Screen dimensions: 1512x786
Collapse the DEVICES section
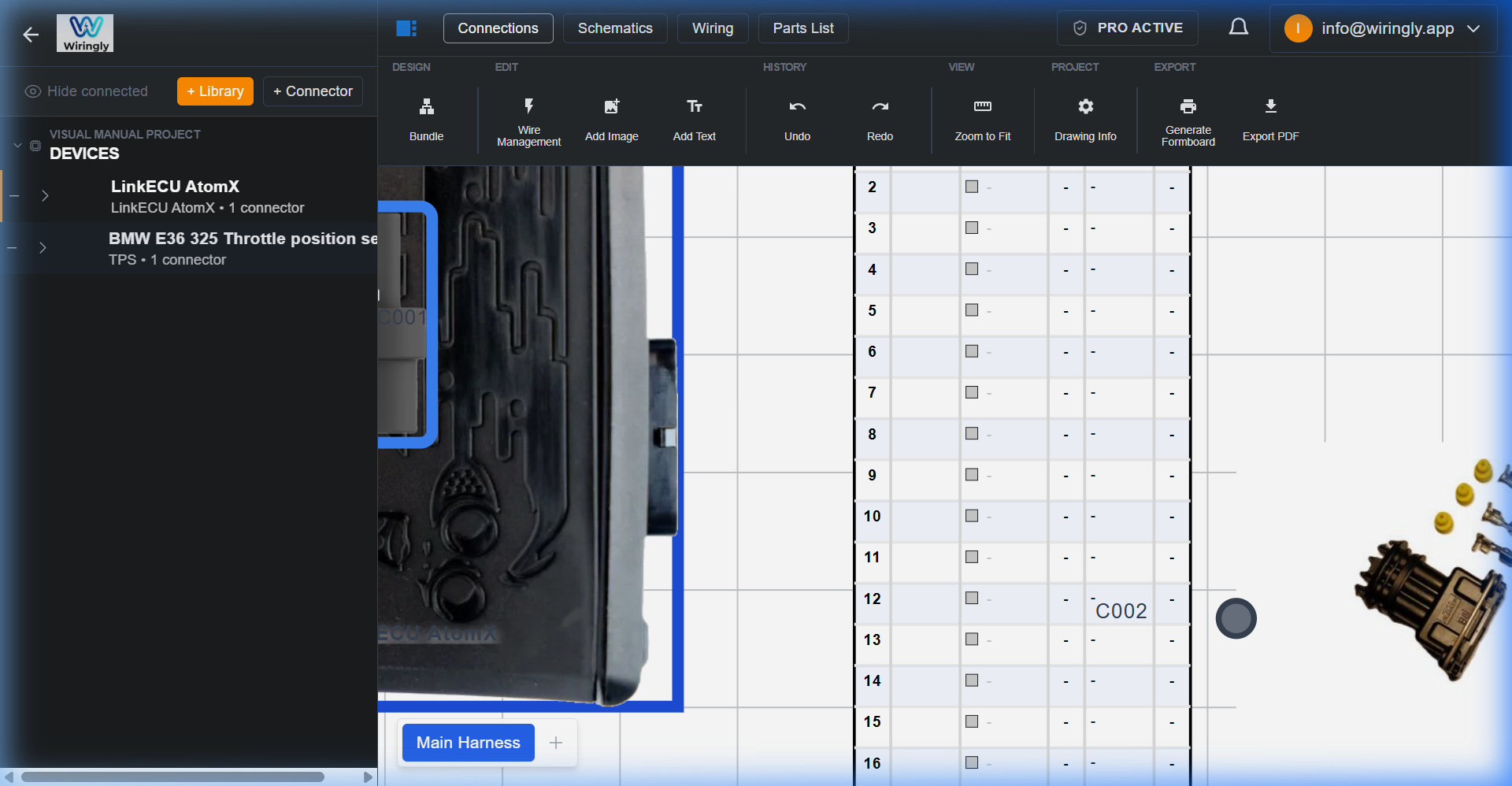point(17,146)
